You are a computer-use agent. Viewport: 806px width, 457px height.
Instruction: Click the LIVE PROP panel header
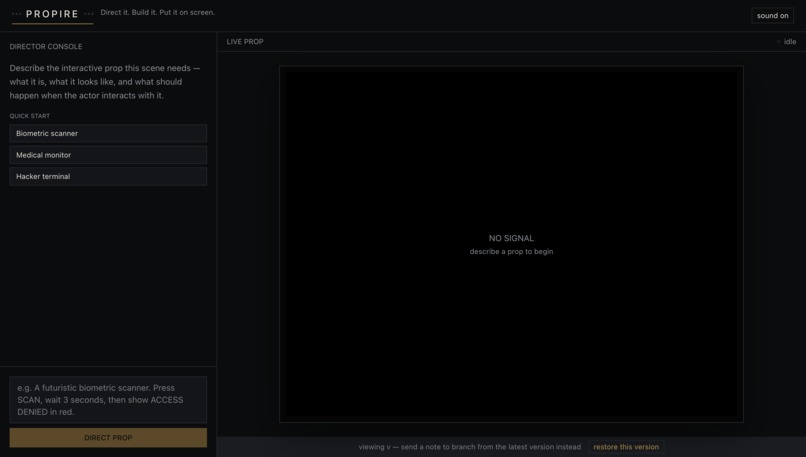(245, 42)
